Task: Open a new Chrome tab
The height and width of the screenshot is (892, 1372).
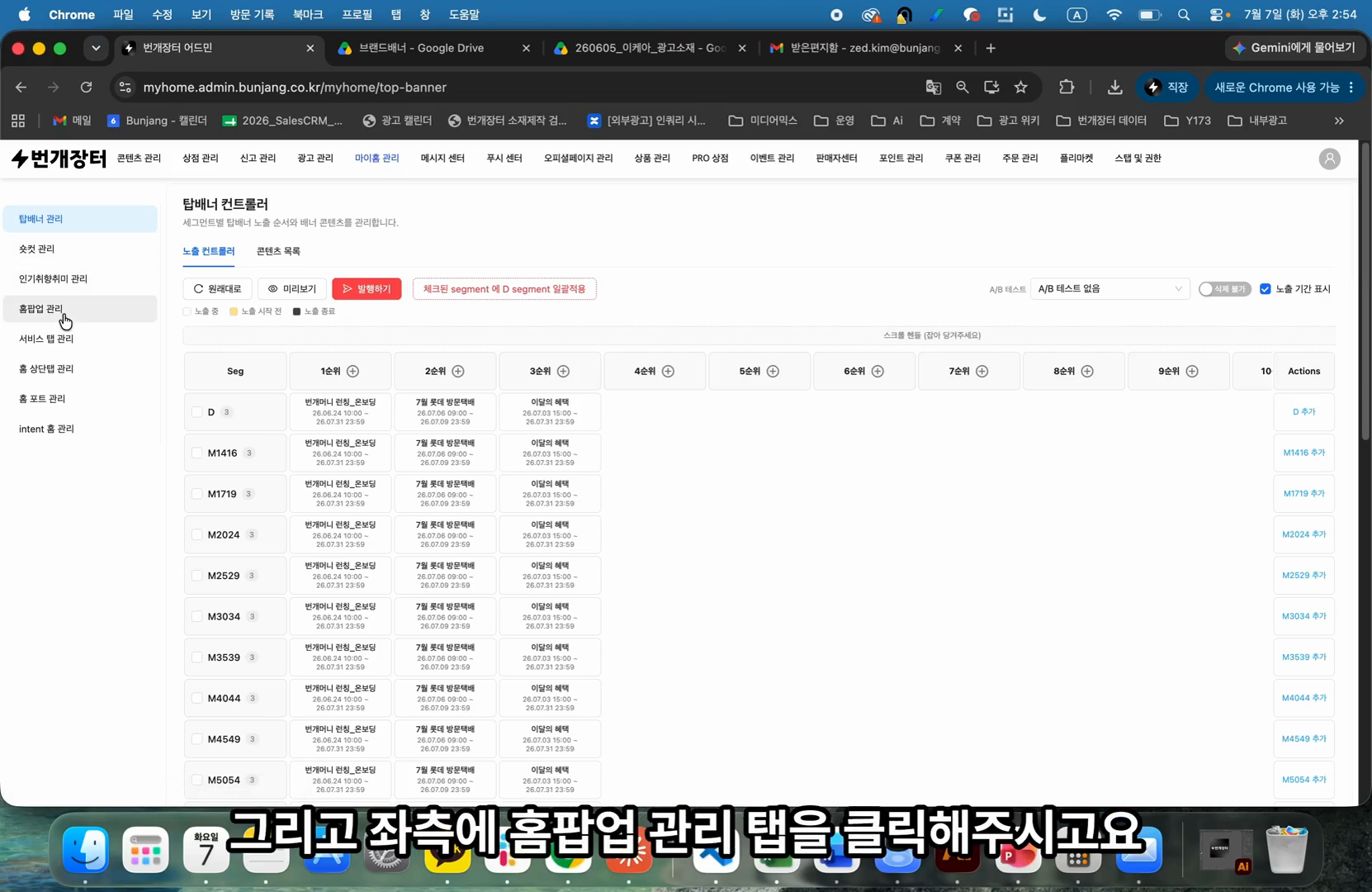Action: pos(991,48)
